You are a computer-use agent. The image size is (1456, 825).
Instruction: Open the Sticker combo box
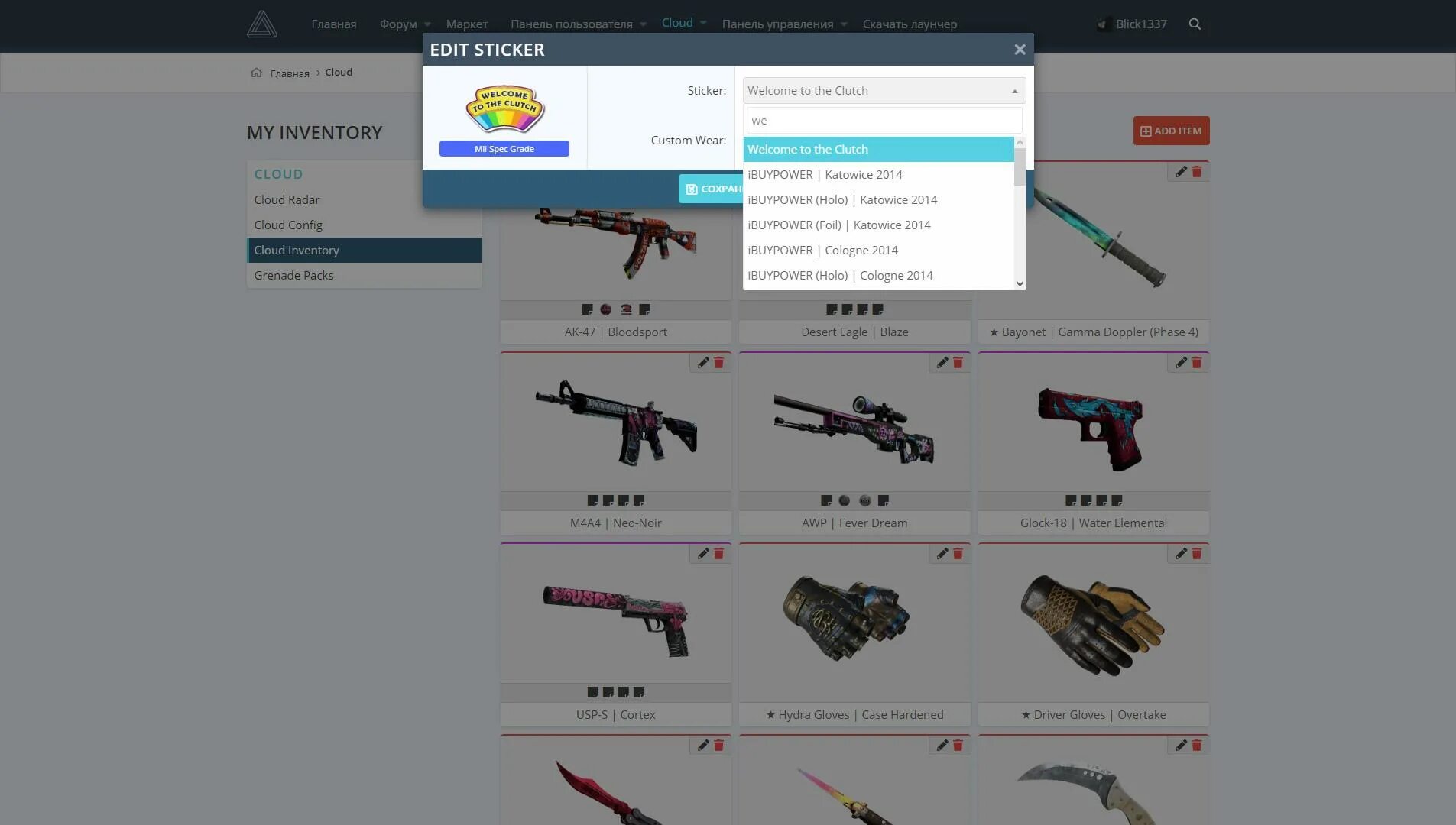tap(884, 91)
